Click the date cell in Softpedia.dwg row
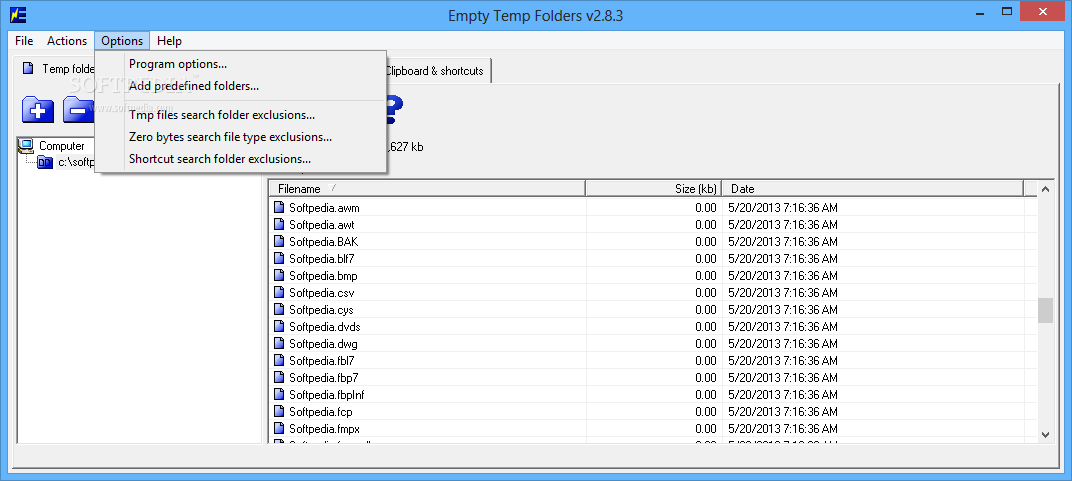Screen dimensions: 1072x481 pos(783,344)
